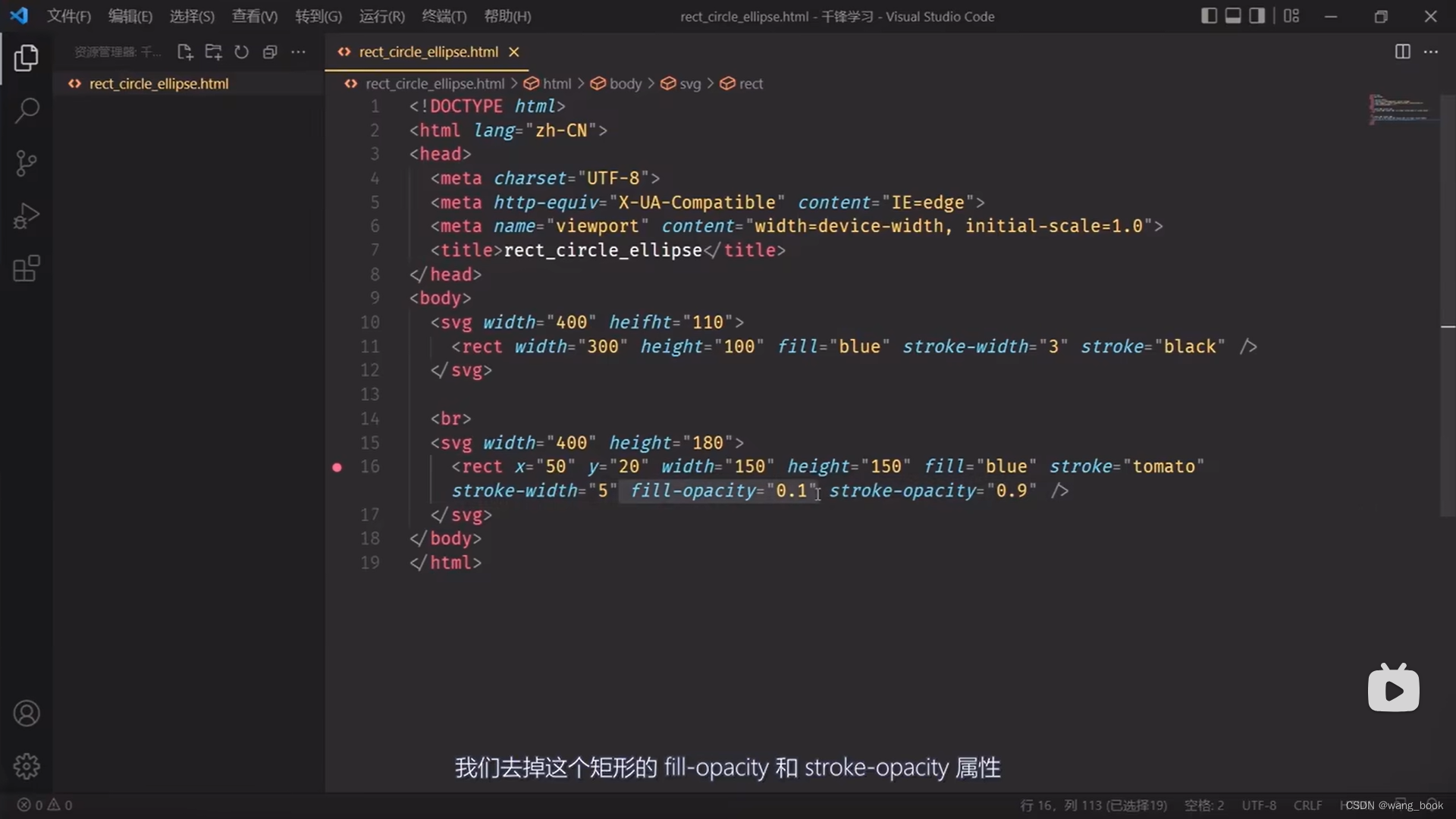The width and height of the screenshot is (1456, 819).
Task: Toggle the breakpoint on line 16
Action: 337,467
